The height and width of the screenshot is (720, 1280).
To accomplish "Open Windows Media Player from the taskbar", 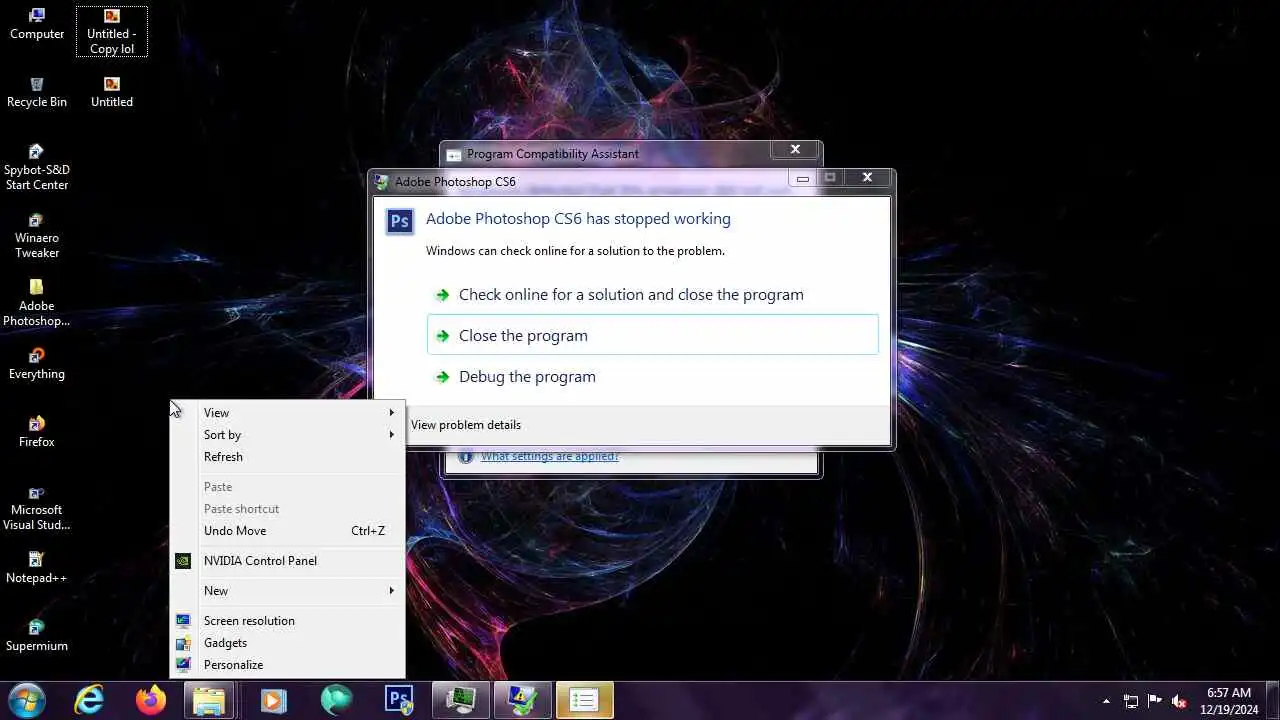I will [273, 700].
